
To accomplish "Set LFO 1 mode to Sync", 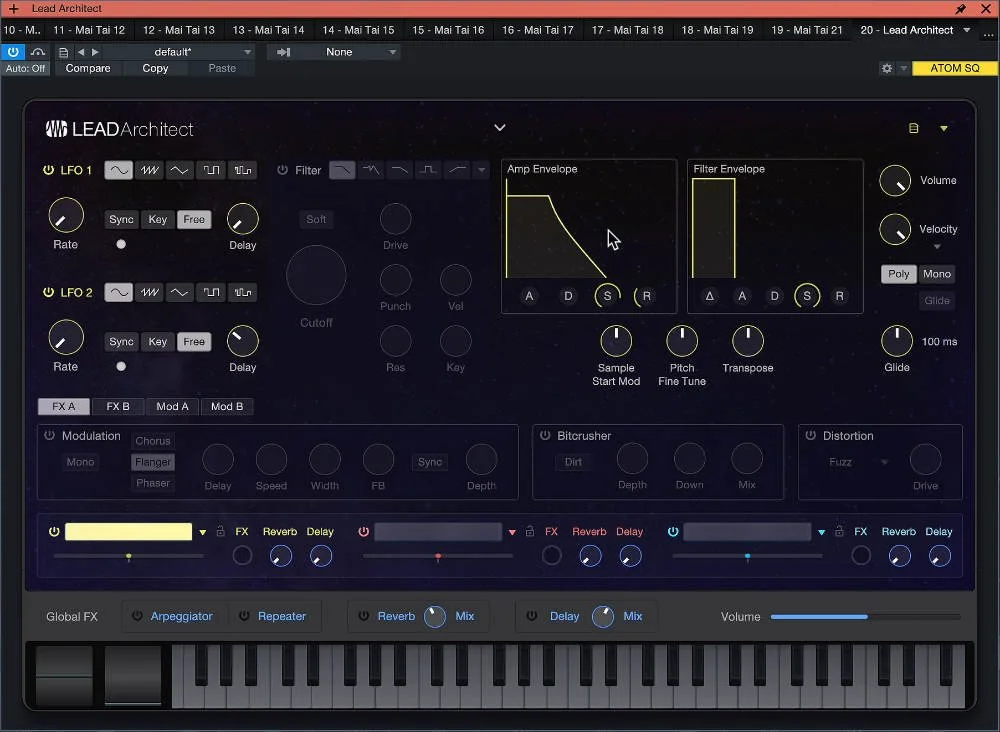I will (121, 219).
